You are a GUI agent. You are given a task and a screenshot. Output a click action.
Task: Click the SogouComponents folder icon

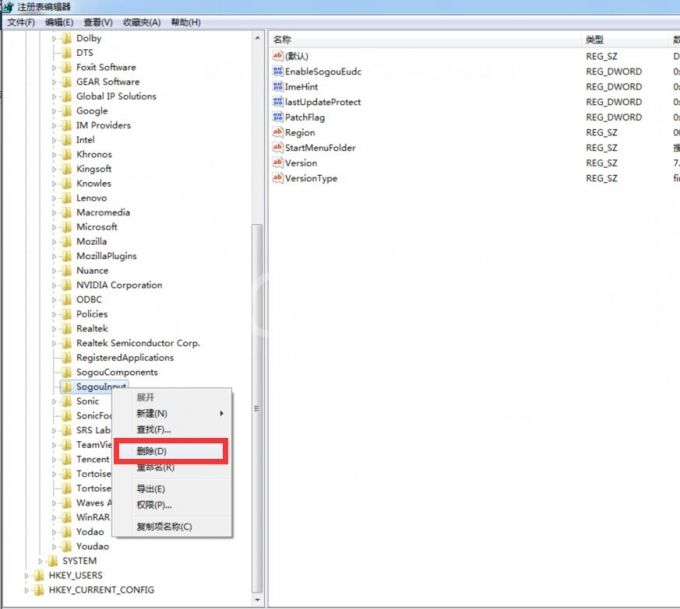(x=66, y=372)
